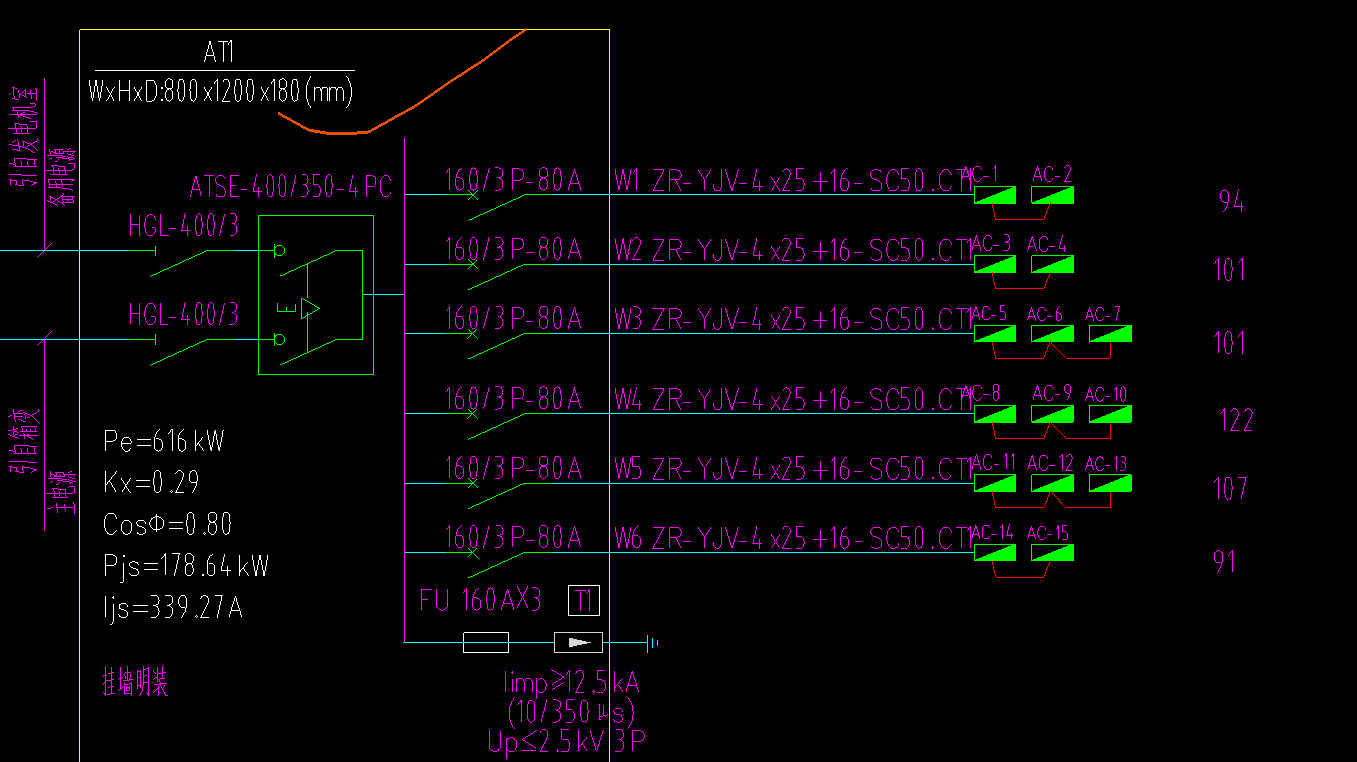The image size is (1357, 762).
Task: Select the AC-6 unit symbol
Action: 1053,334
